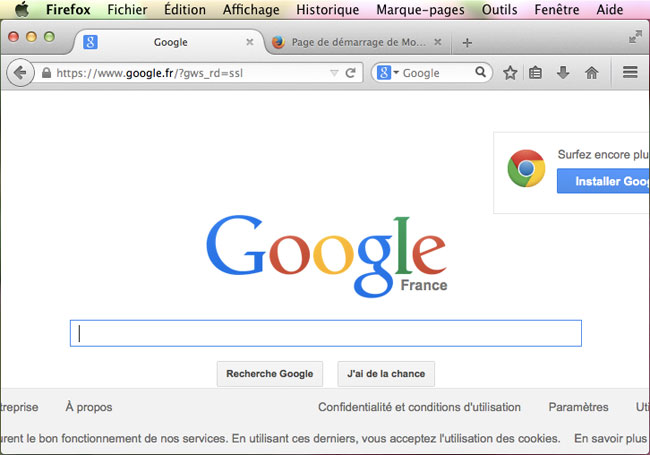This screenshot has width=650, height=455.
Task: Open the Édition menu
Action: (x=185, y=10)
